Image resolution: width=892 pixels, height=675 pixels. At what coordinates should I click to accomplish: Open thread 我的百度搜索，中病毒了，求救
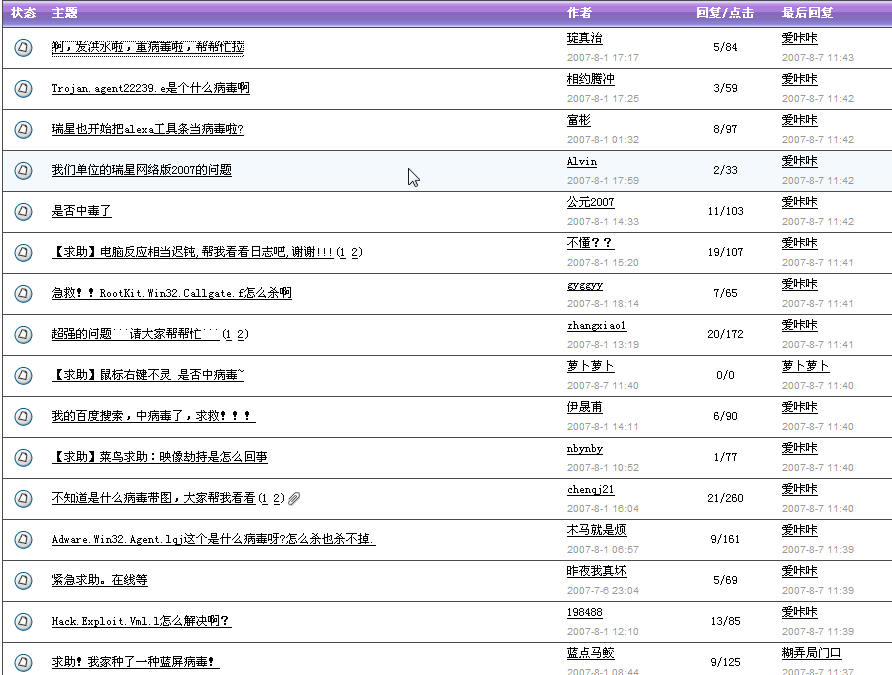coord(154,416)
